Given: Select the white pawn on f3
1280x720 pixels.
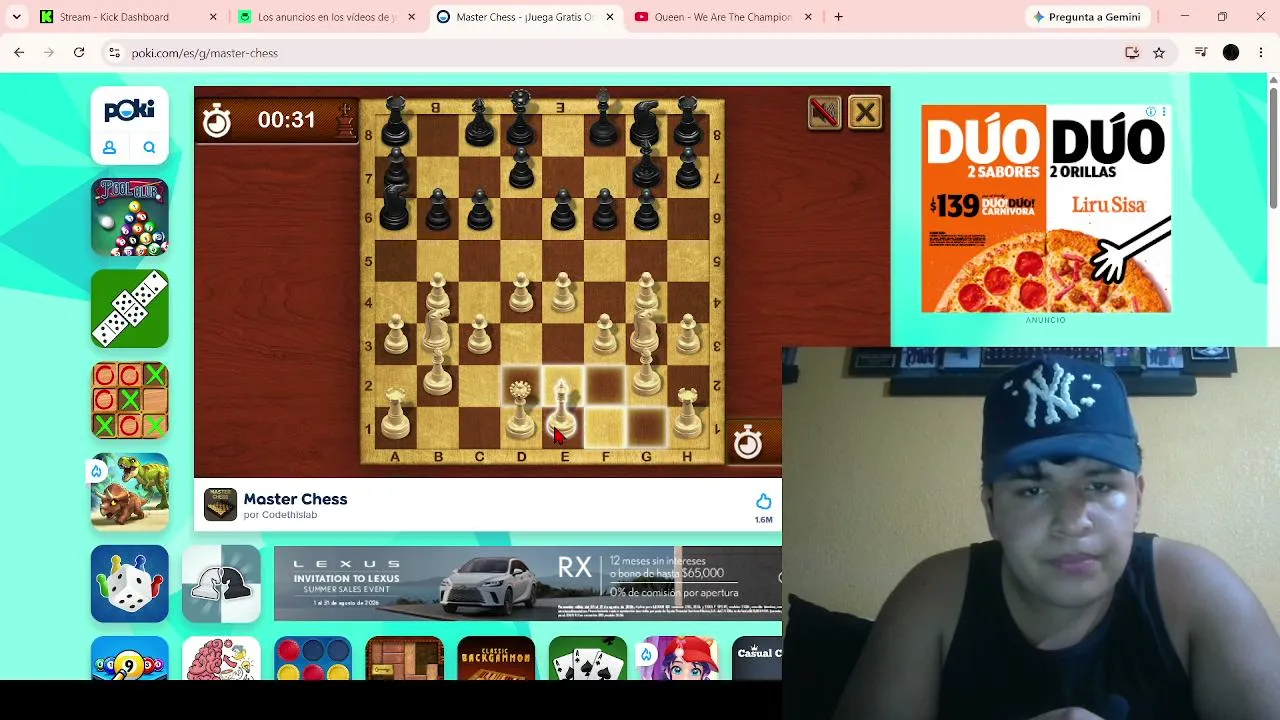Looking at the screenshot, I should point(605,334).
